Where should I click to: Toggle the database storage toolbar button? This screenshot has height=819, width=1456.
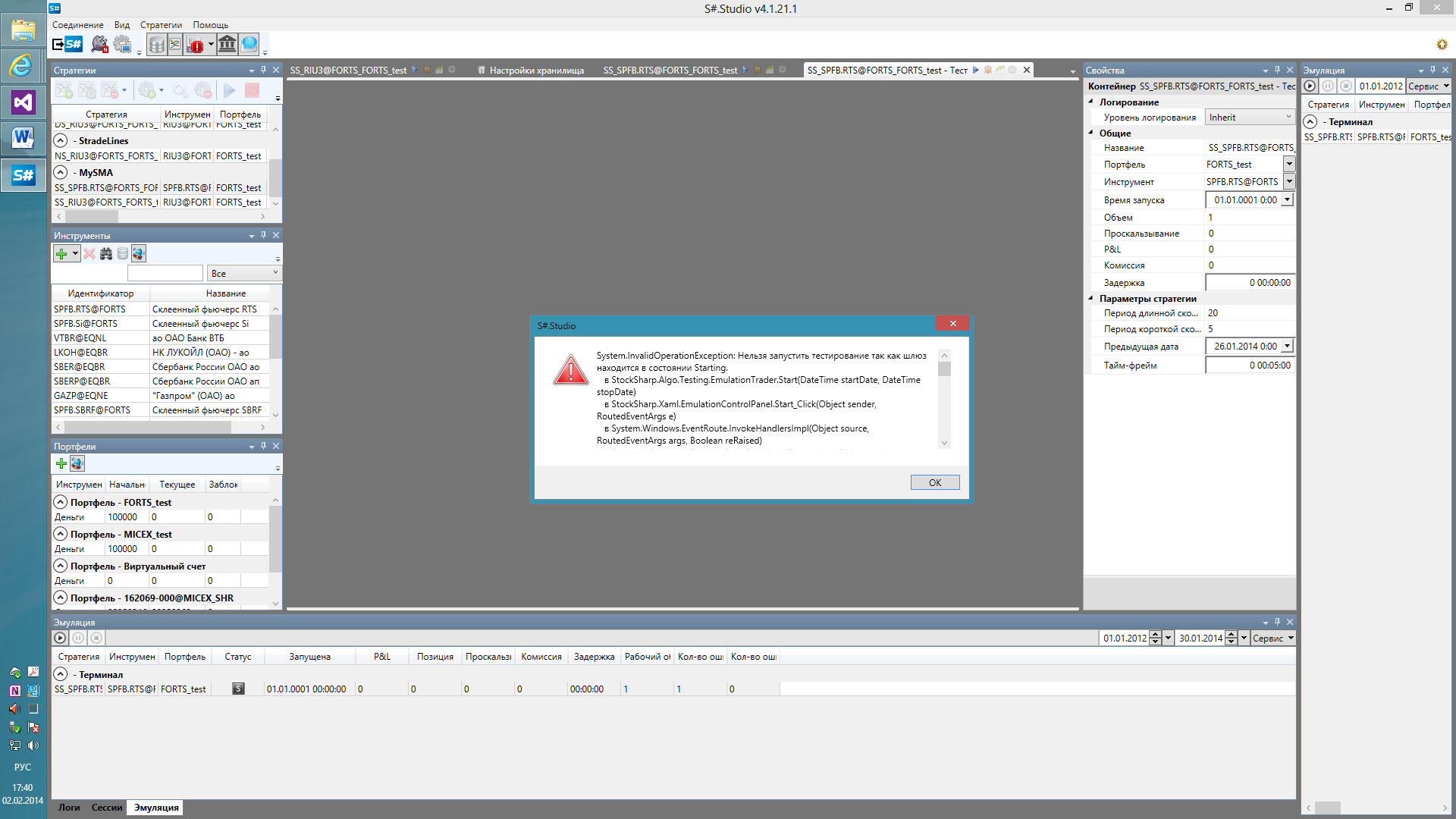[156, 45]
